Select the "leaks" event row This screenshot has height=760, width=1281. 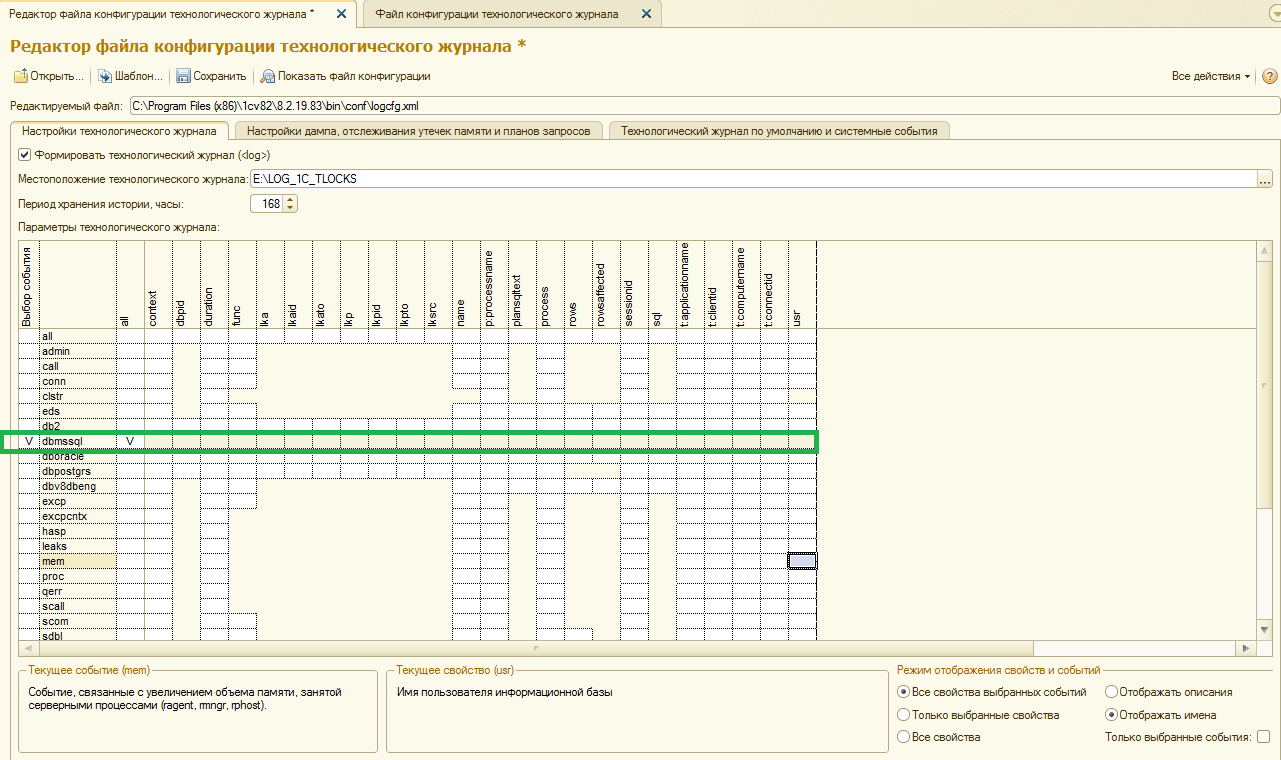coord(78,546)
